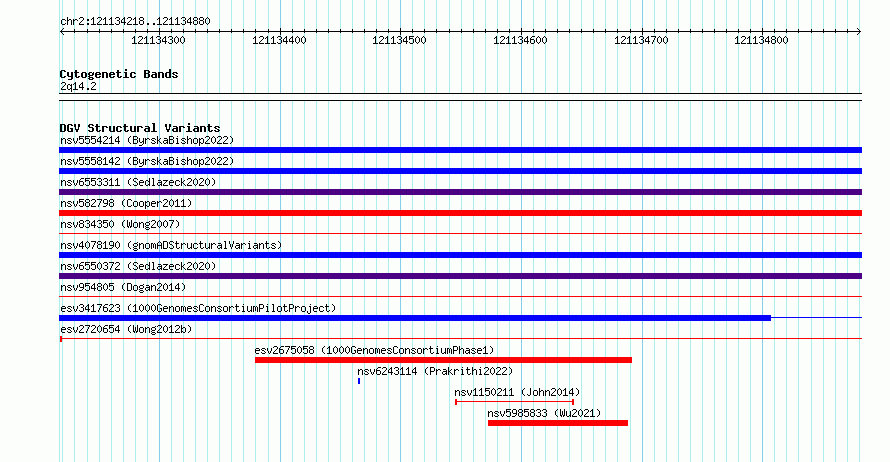Click ruler position 121134400

pos(279,40)
